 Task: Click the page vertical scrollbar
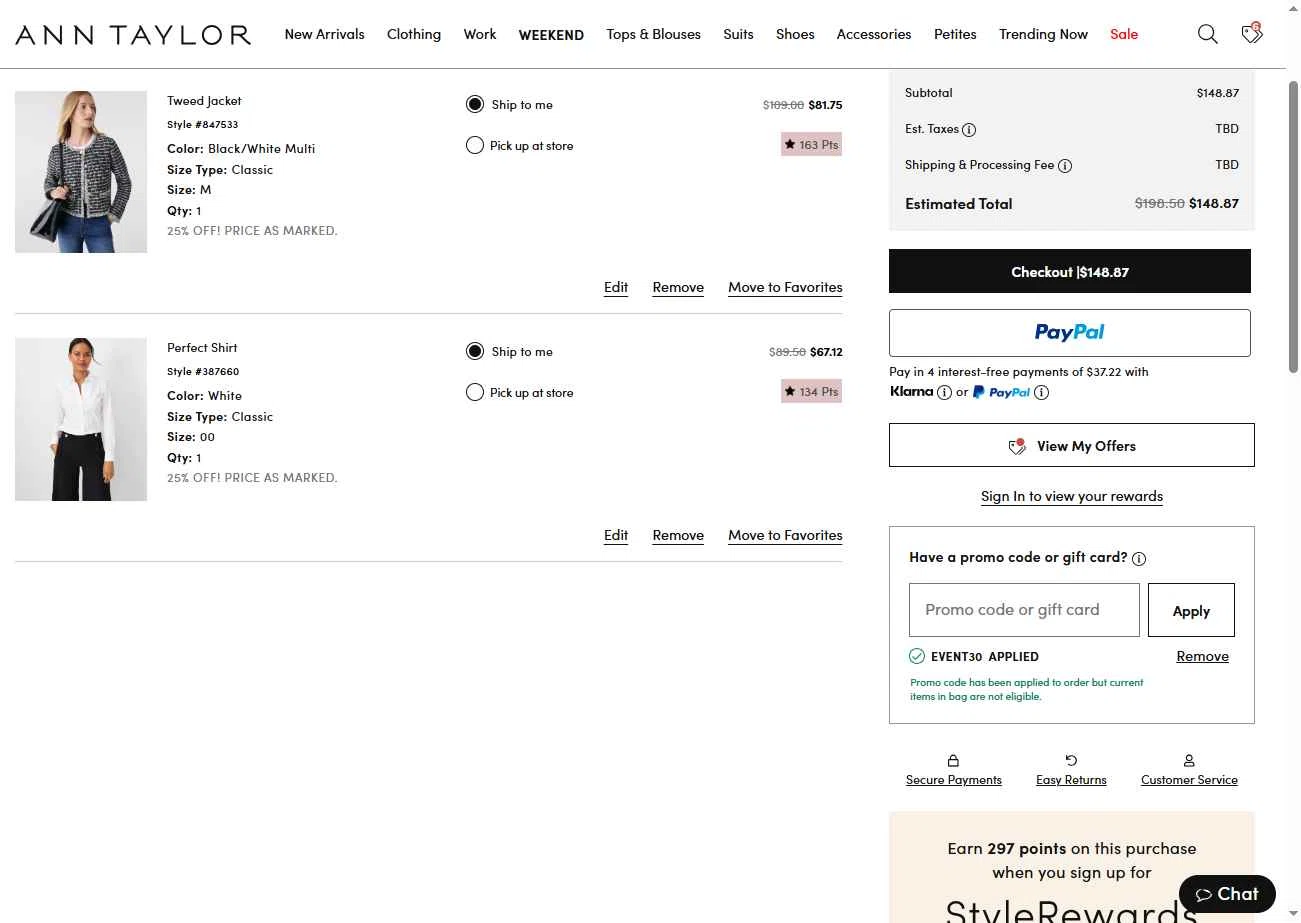pyautogui.click(x=1293, y=230)
